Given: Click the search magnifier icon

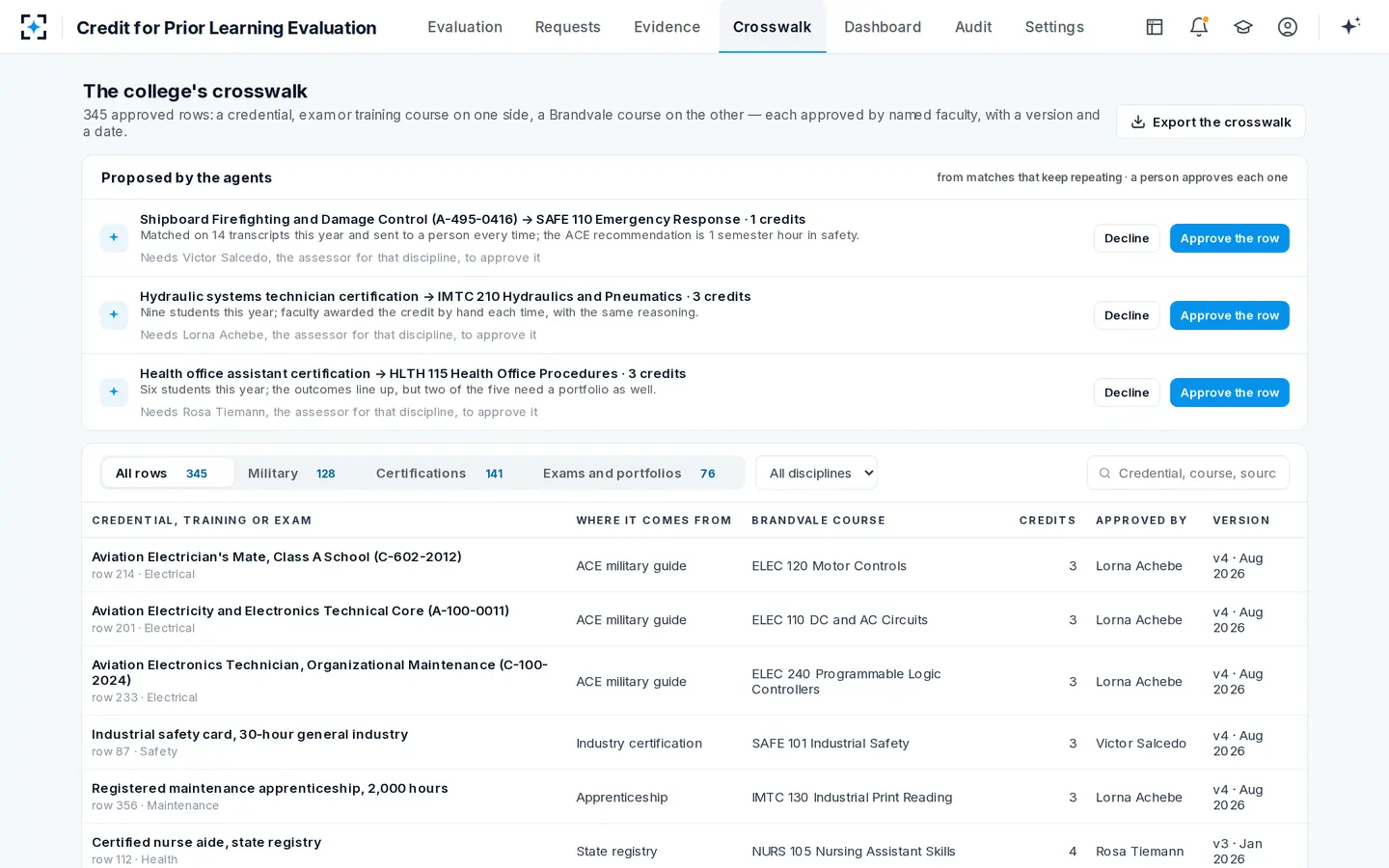Looking at the screenshot, I should [x=1105, y=474].
